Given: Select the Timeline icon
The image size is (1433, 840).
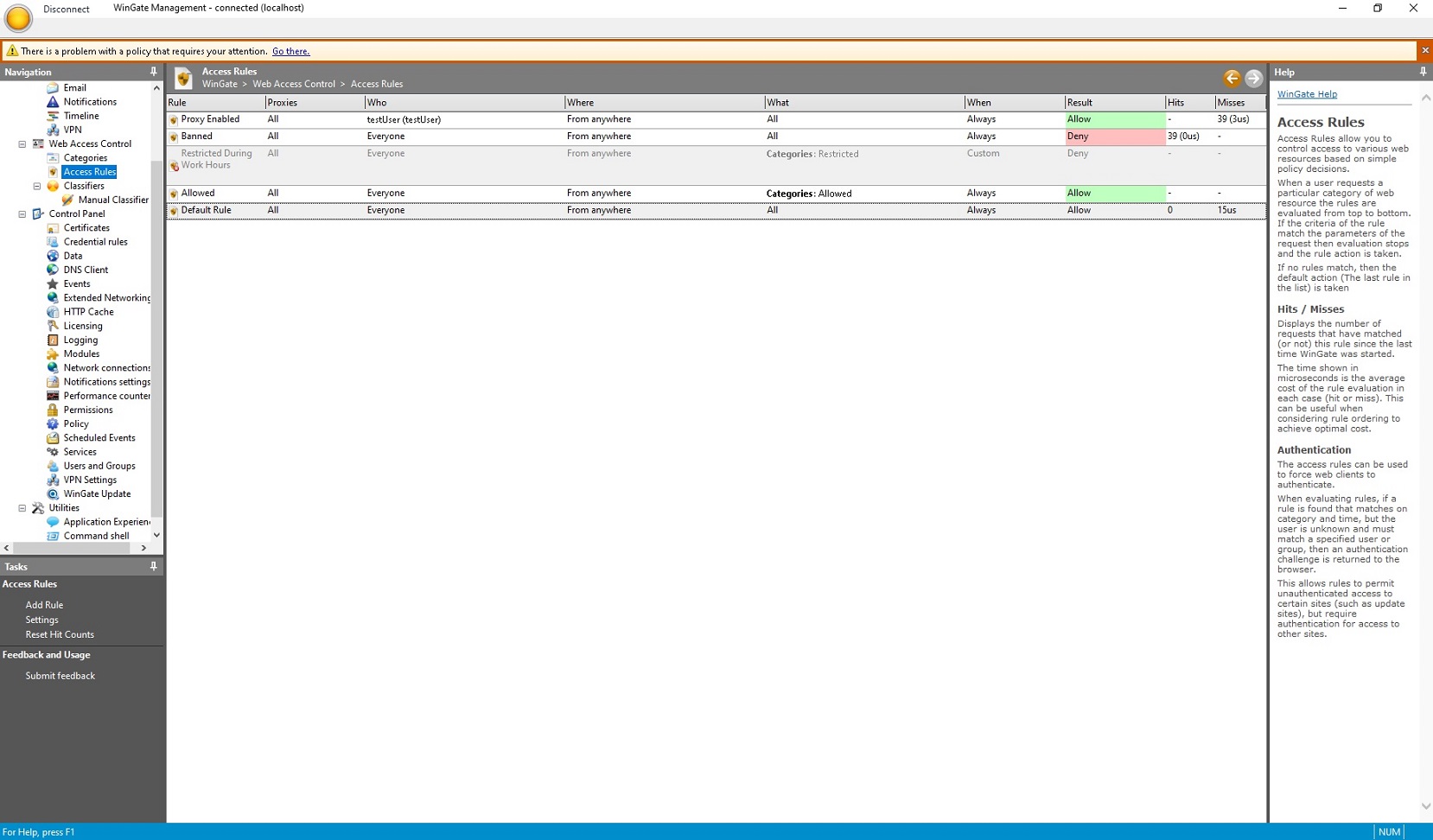Looking at the screenshot, I should coord(53,116).
